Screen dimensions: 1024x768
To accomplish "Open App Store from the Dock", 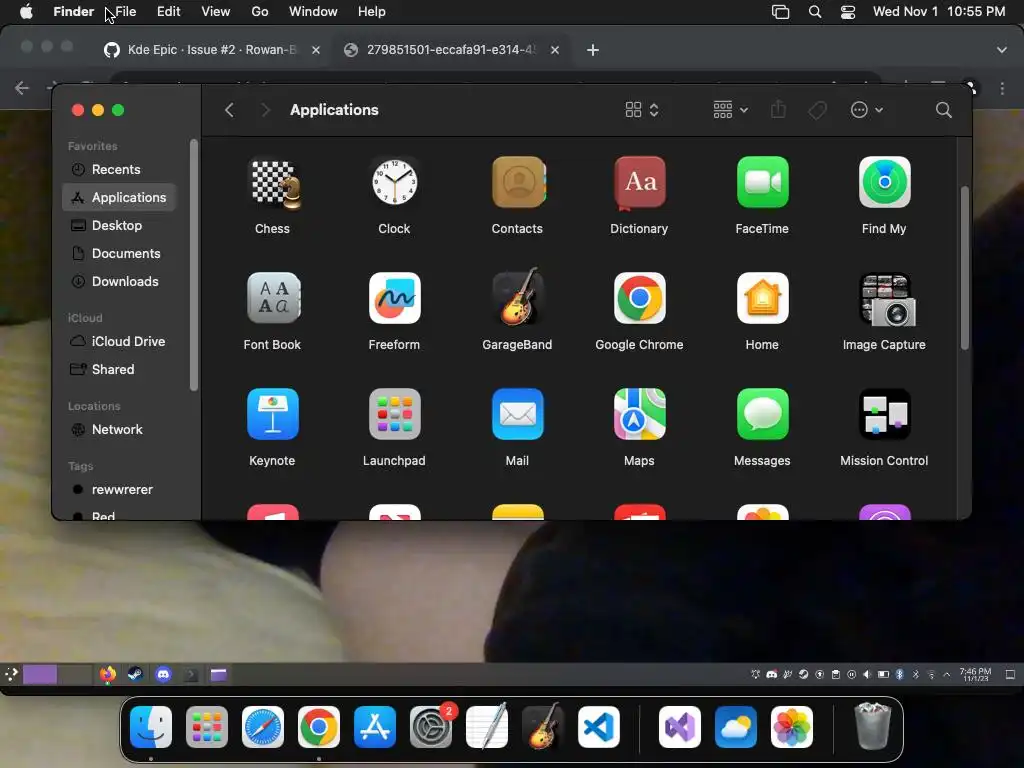I will pos(375,727).
